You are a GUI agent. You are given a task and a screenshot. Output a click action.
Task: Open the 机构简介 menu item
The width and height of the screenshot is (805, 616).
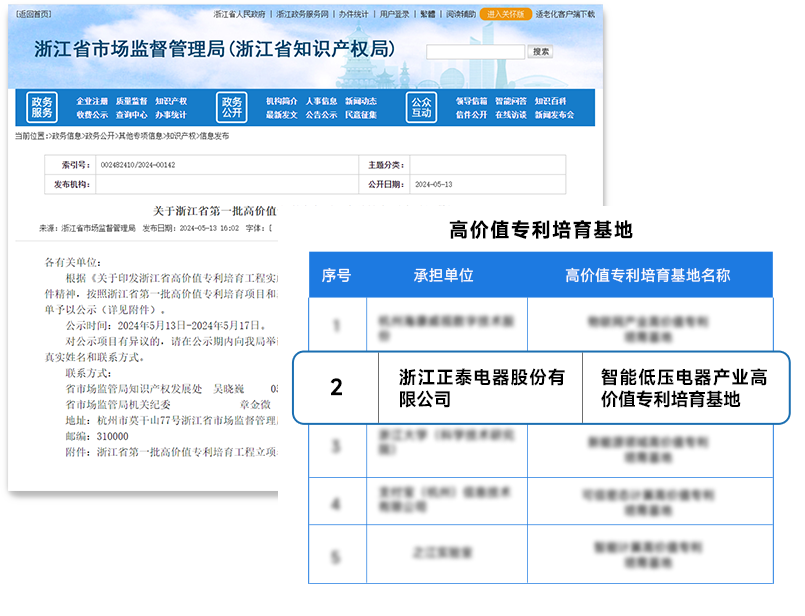282,101
